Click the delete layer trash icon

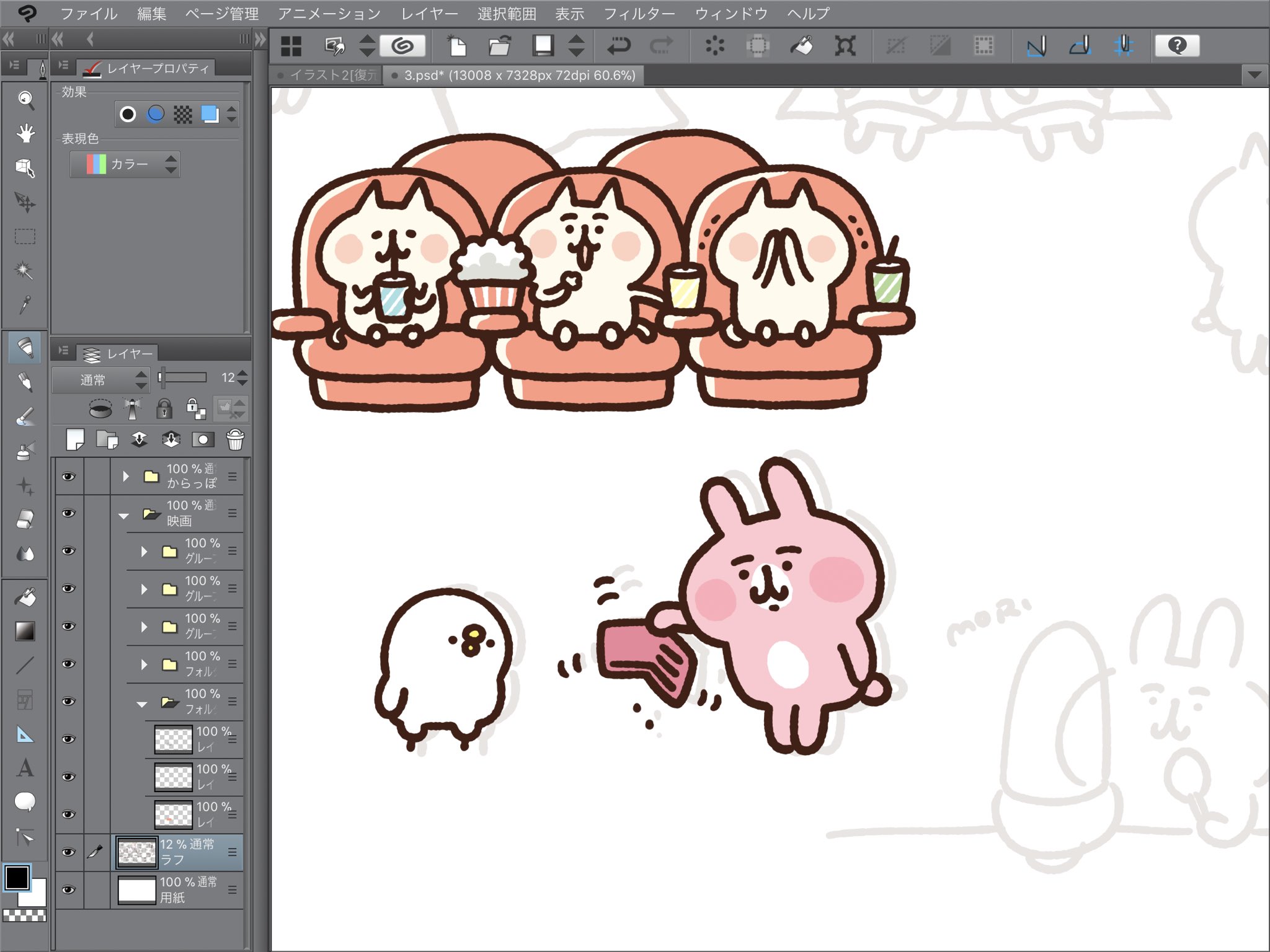click(235, 439)
